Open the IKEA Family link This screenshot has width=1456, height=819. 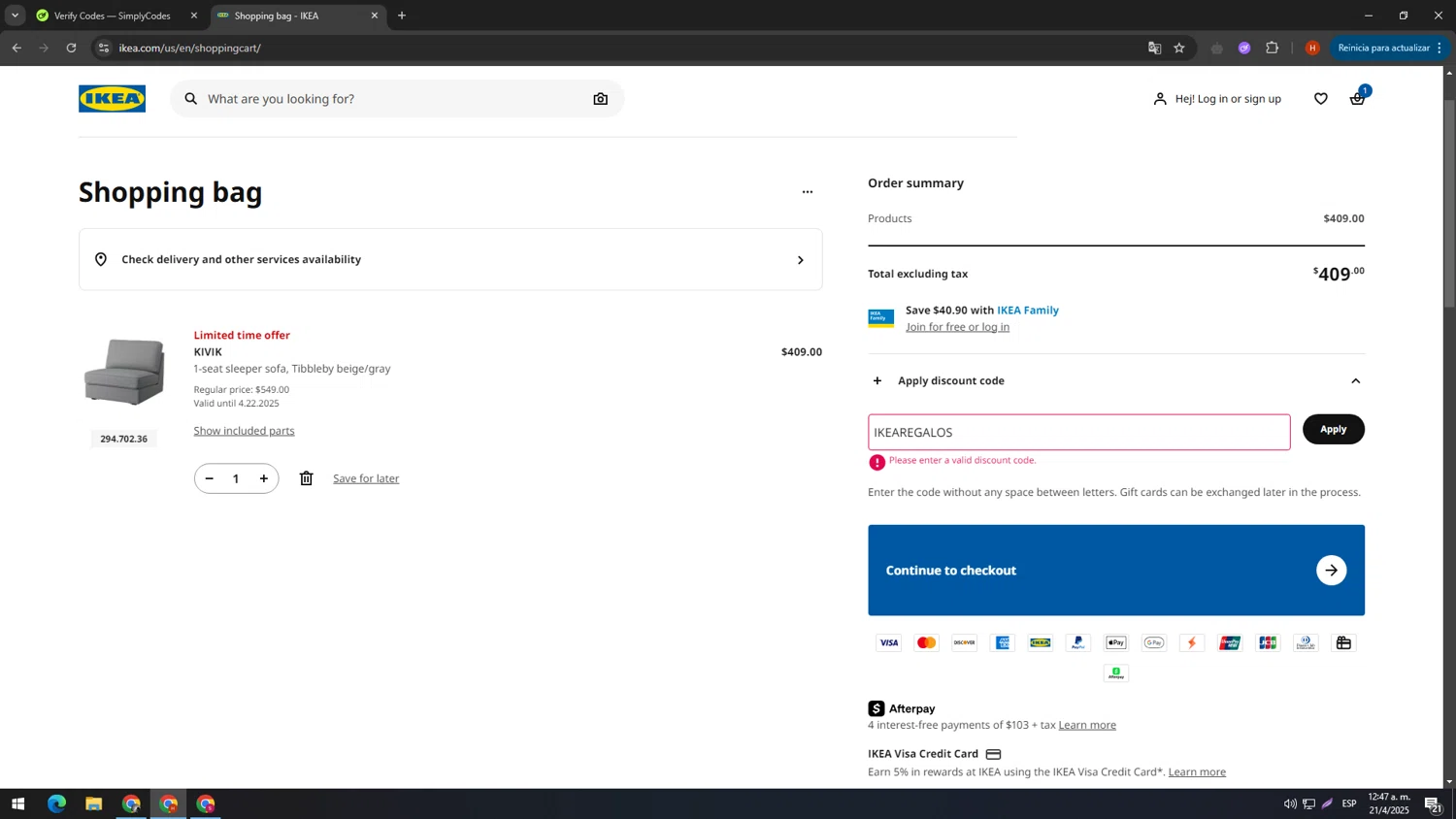tap(1028, 311)
